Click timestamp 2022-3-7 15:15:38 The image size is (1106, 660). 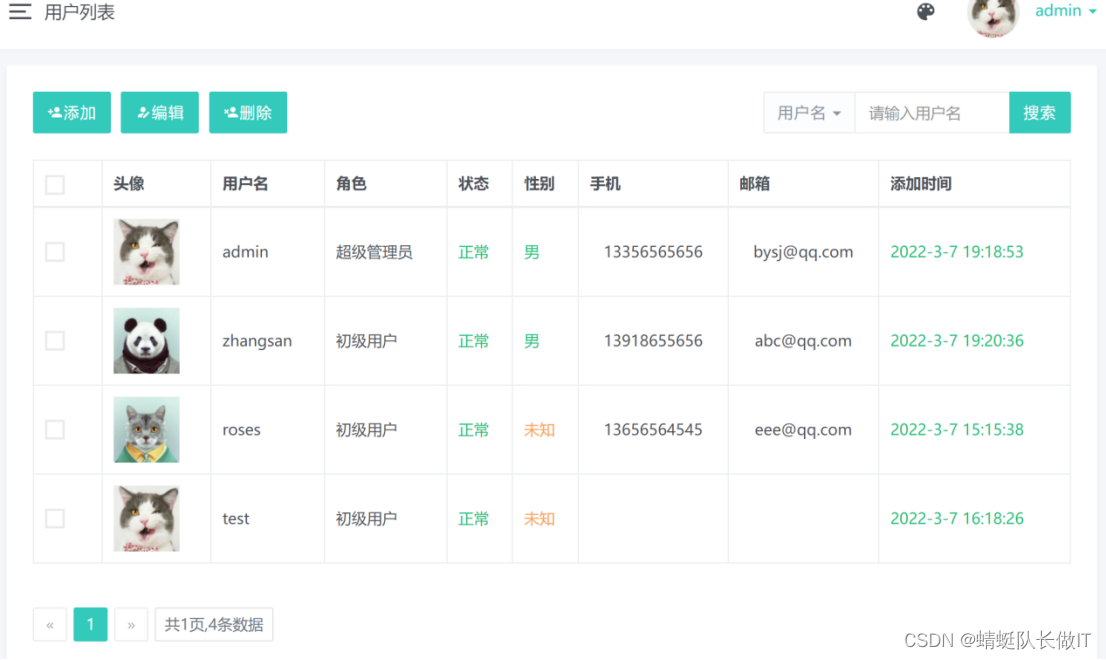(x=956, y=429)
